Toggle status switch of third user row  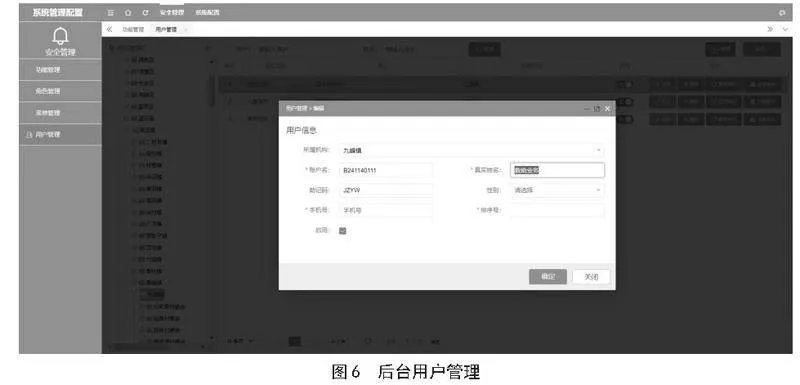coord(625,119)
